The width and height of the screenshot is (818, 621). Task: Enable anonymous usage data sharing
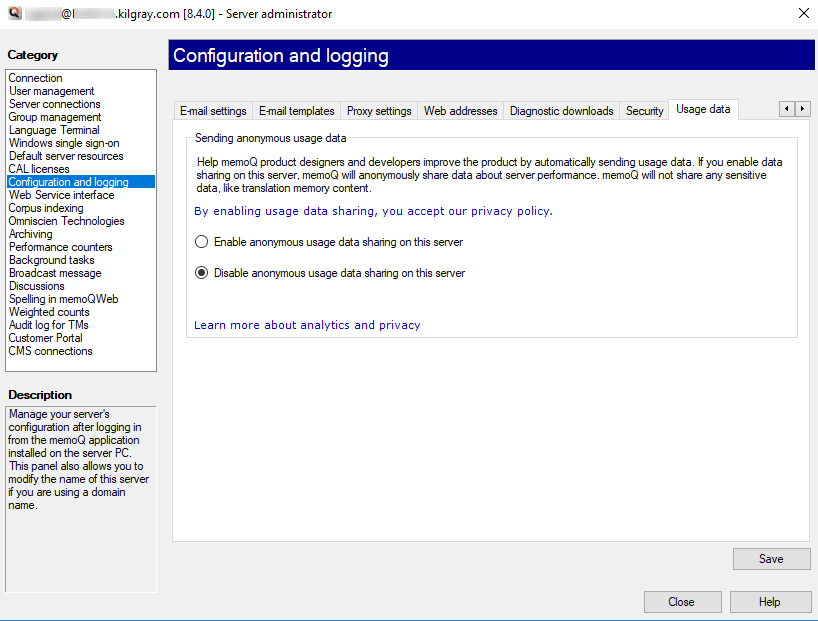coord(201,241)
